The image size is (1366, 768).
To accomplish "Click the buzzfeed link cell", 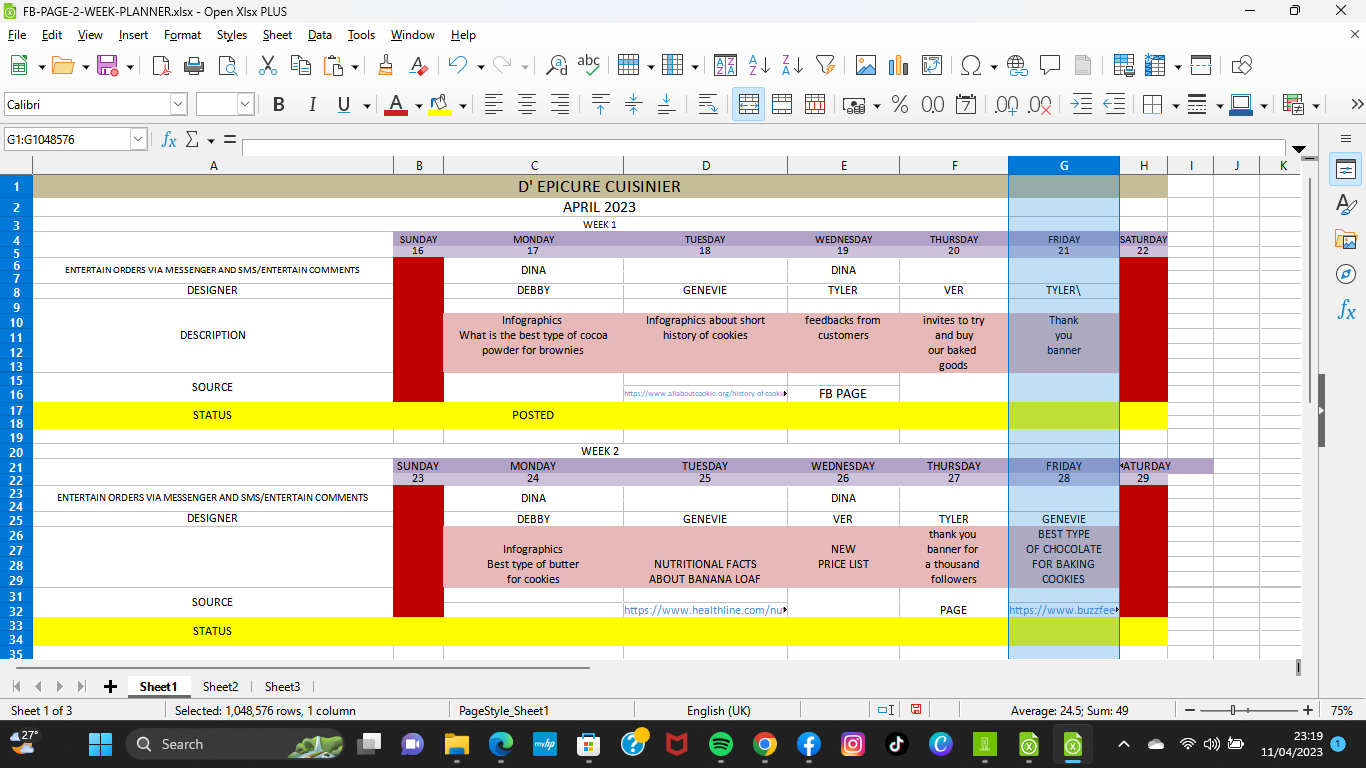I will point(1063,610).
